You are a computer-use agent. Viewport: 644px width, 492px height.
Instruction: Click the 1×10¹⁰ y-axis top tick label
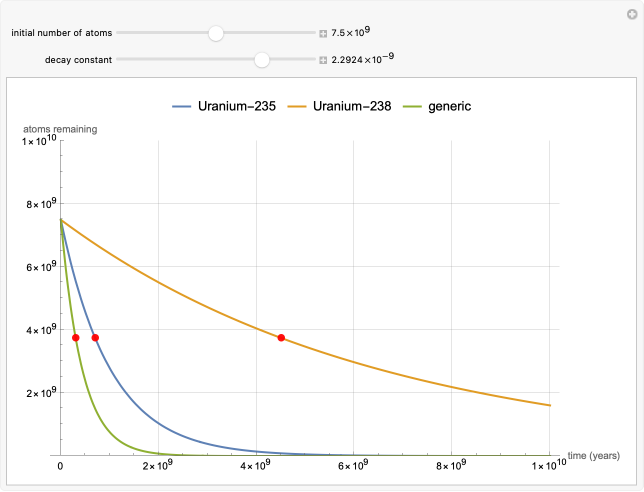coord(39,140)
